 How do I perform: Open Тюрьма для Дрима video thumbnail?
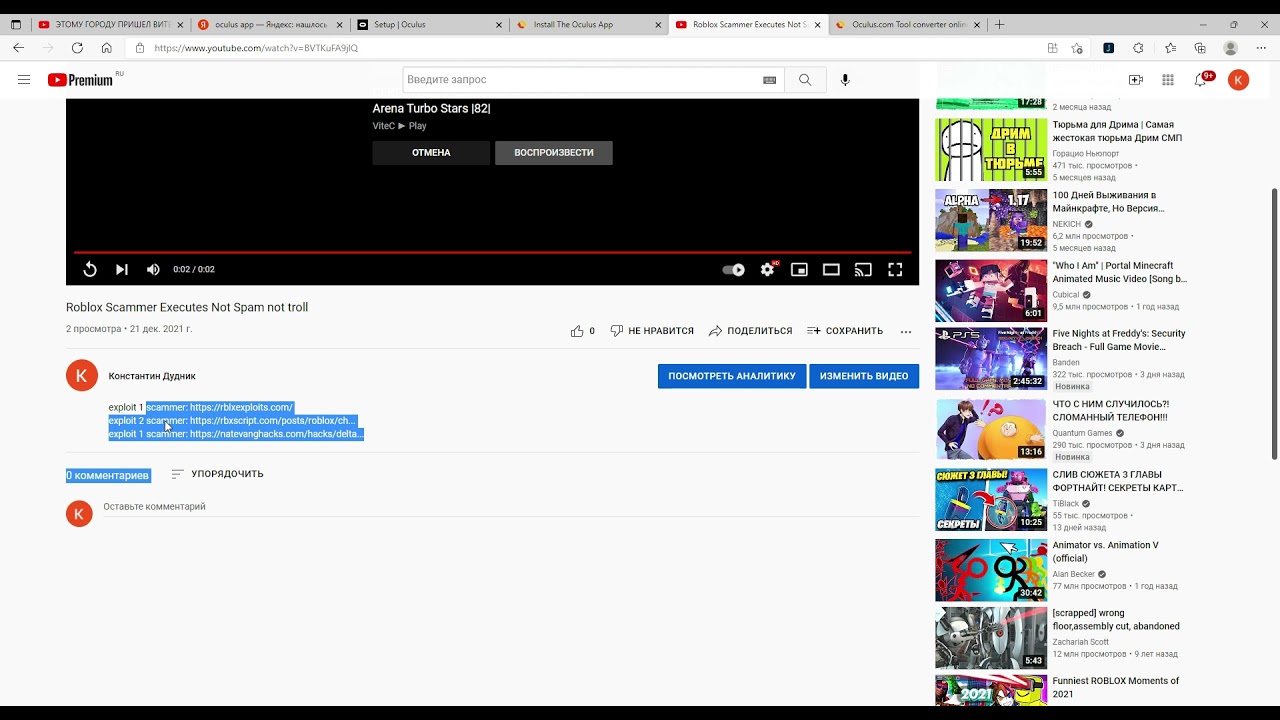991,150
